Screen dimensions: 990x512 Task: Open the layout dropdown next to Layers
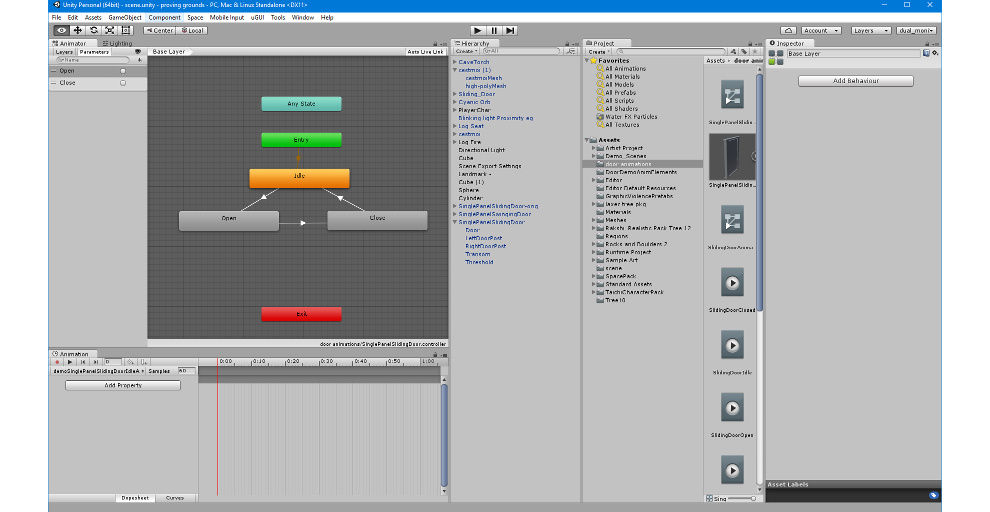916,30
